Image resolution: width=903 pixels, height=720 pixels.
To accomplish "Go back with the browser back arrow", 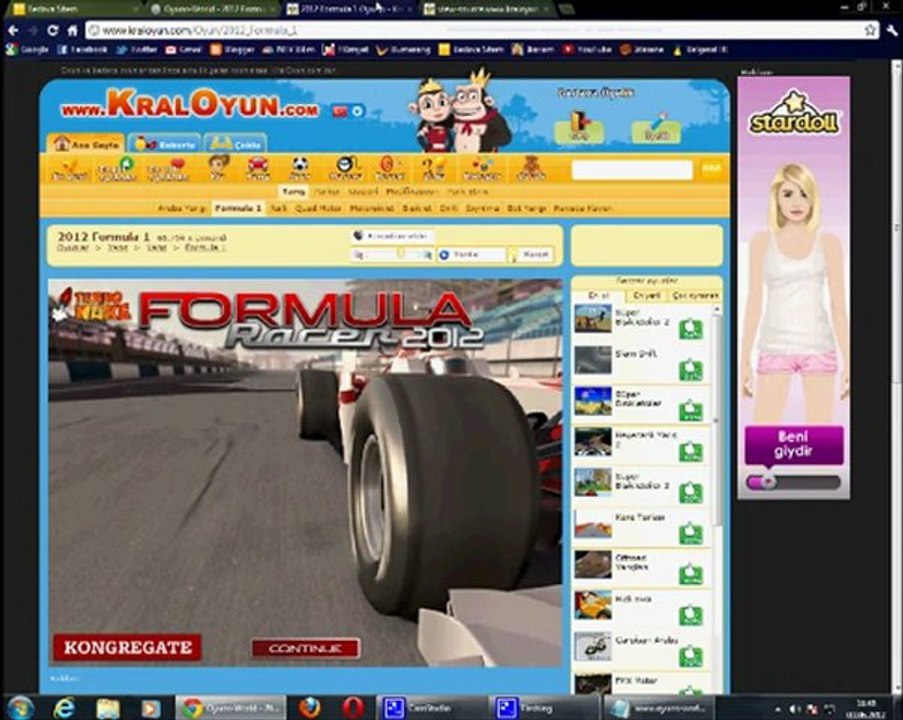I will (13, 30).
